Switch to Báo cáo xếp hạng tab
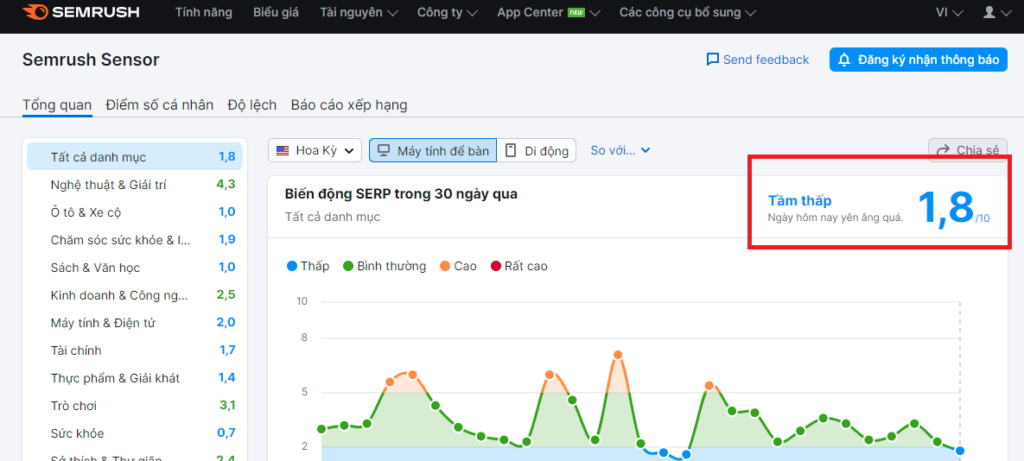Screen dimensions: 1024x461 349,105
